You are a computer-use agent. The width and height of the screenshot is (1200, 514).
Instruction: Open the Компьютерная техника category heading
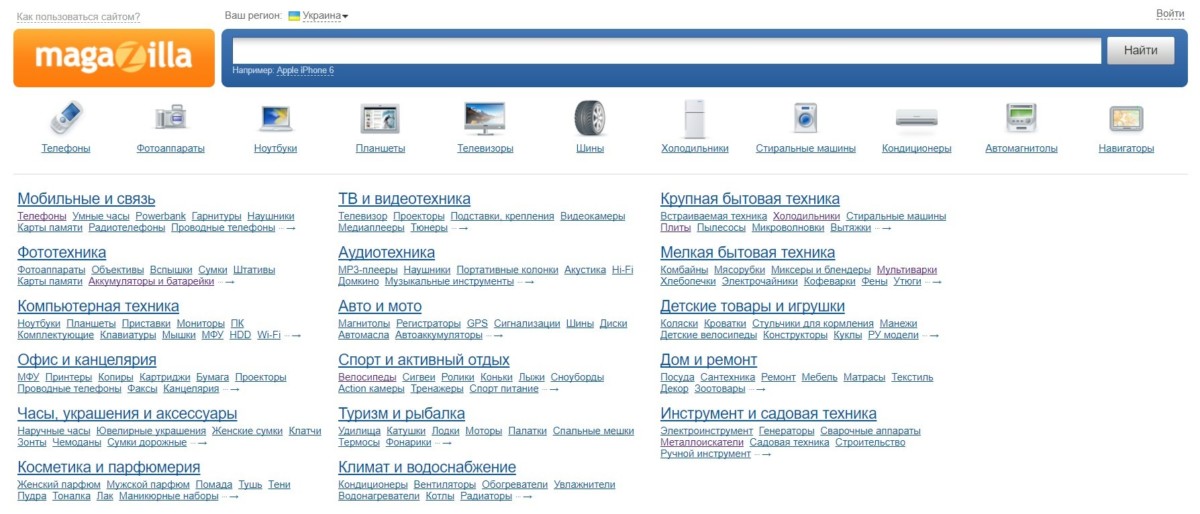(x=98, y=306)
